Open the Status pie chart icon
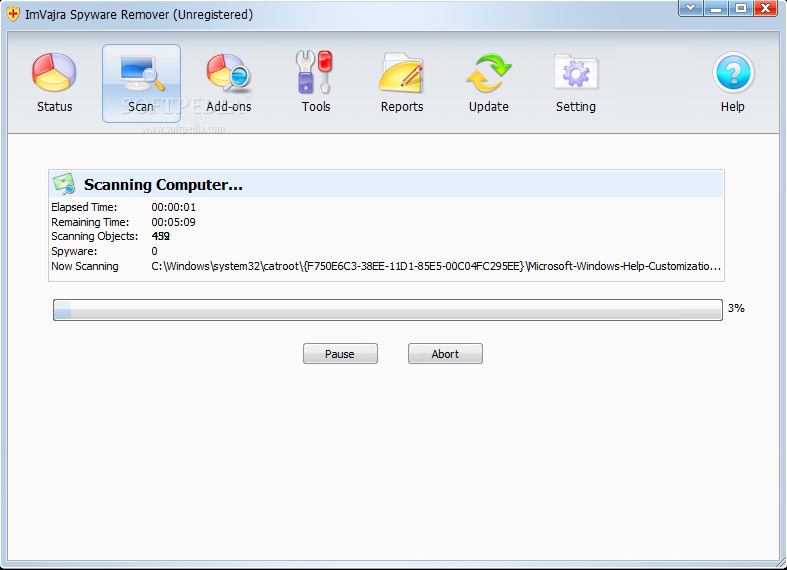 pyautogui.click(x=54, y=73)
